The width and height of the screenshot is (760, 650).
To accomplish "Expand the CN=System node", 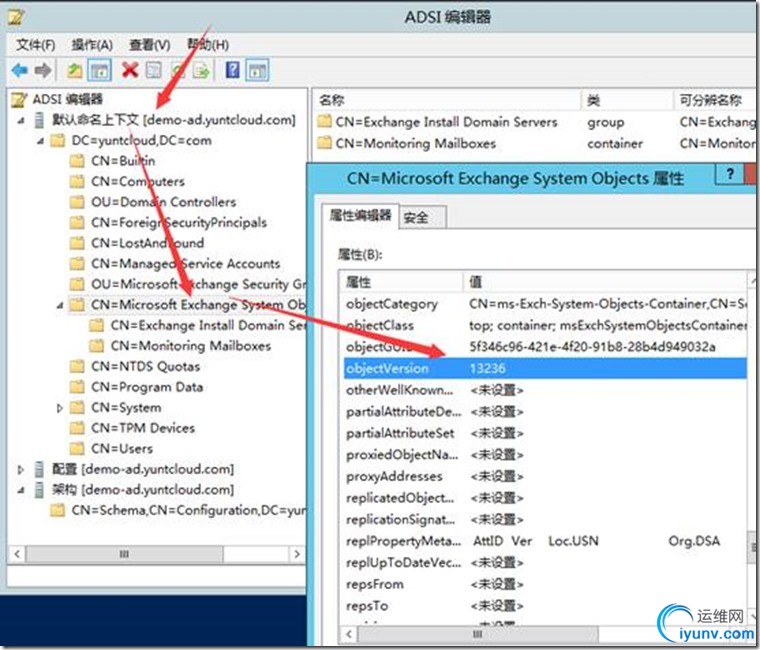I will [60, 408].
